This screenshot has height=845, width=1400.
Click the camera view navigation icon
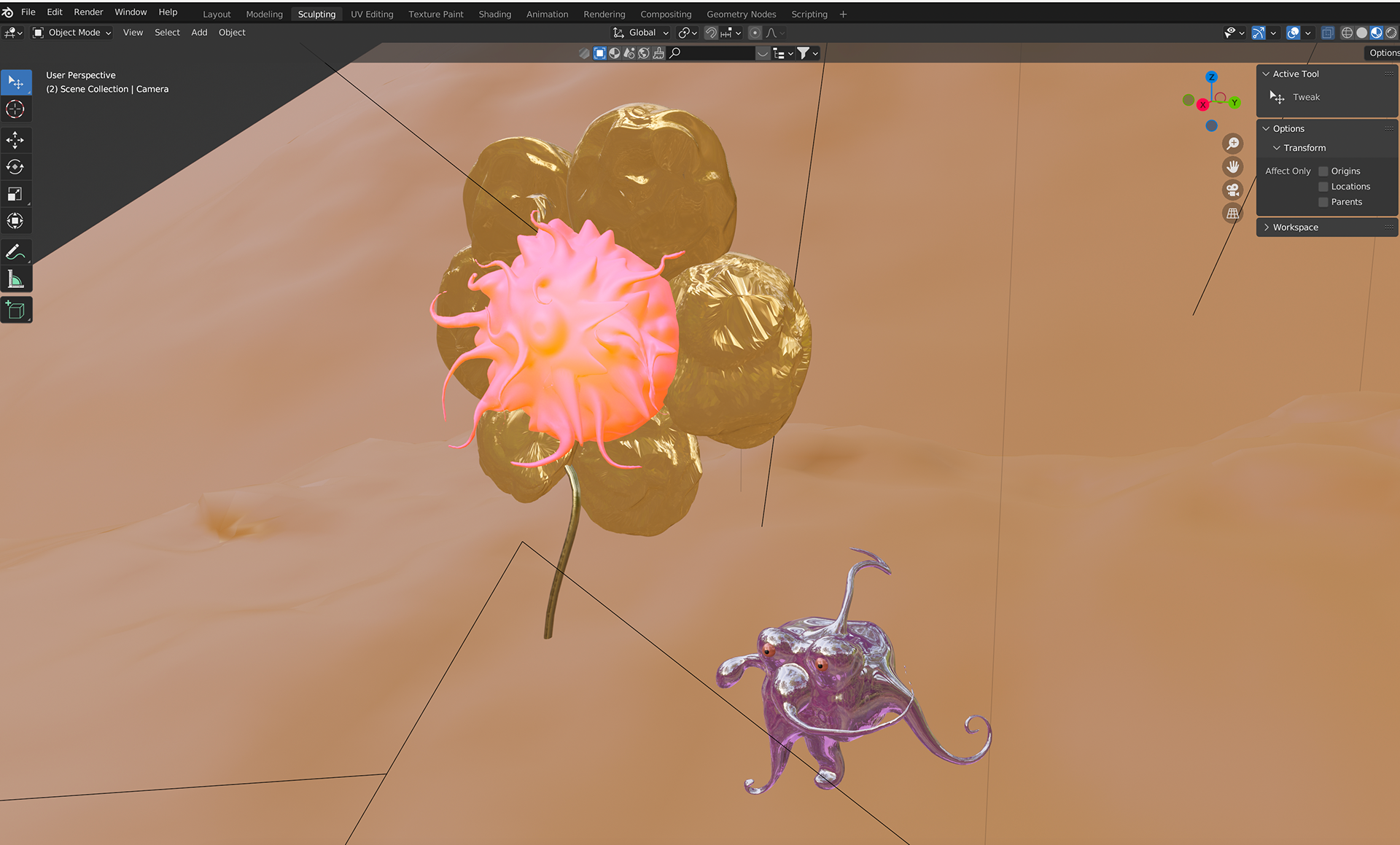(x=1232, y=190)
